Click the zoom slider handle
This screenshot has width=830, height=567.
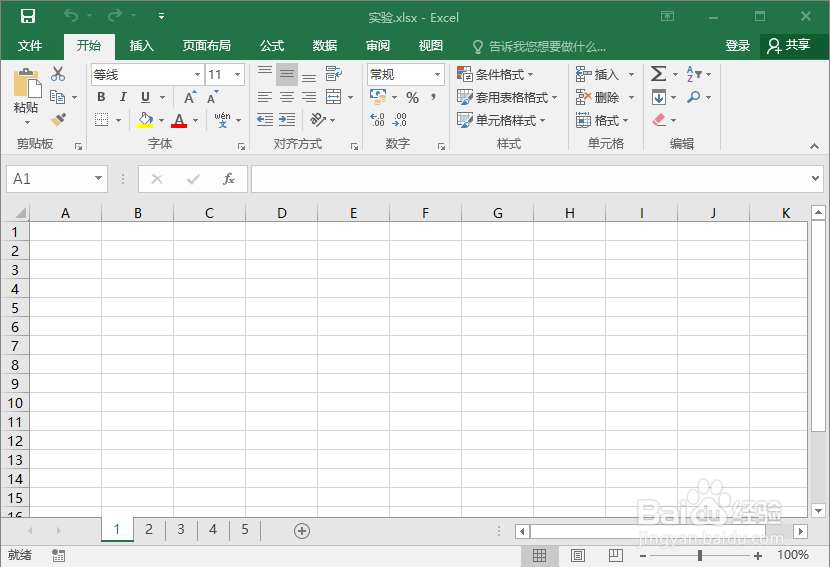pyautogui.click(x=700, y=555)
